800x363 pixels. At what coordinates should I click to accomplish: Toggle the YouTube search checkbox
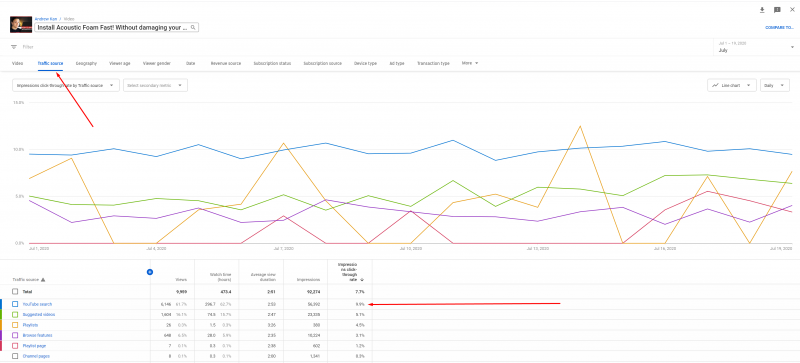[x=15, y=304]
